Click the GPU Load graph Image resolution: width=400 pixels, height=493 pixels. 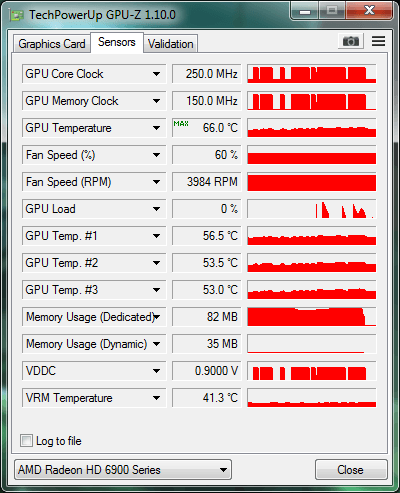click(312, 209)
